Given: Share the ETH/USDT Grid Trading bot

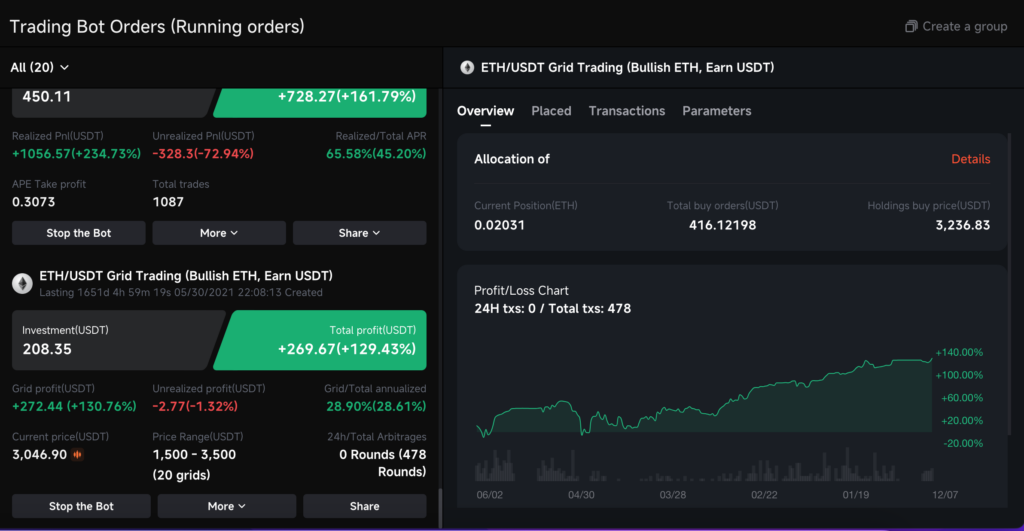Looking at the screenshot, I should 364,506.
